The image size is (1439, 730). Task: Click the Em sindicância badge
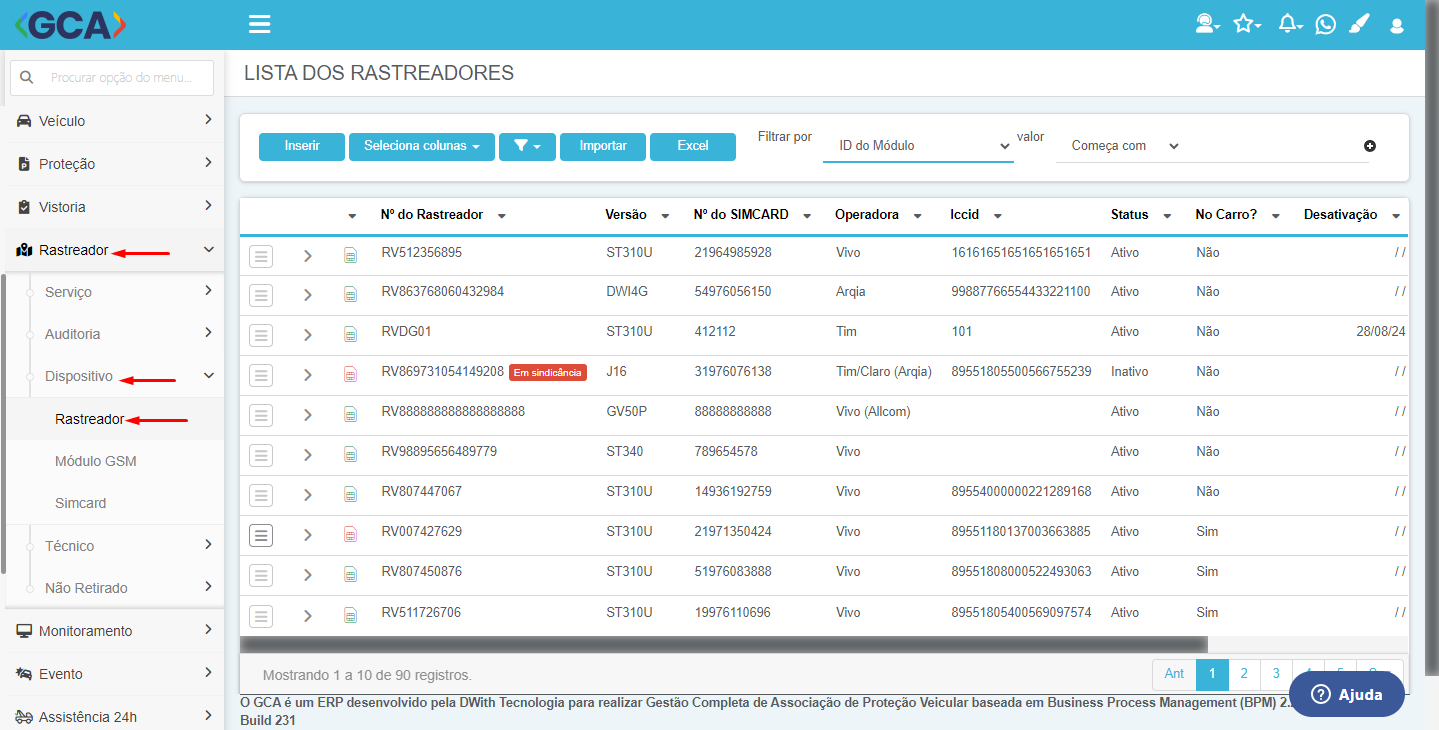[548, 373]
